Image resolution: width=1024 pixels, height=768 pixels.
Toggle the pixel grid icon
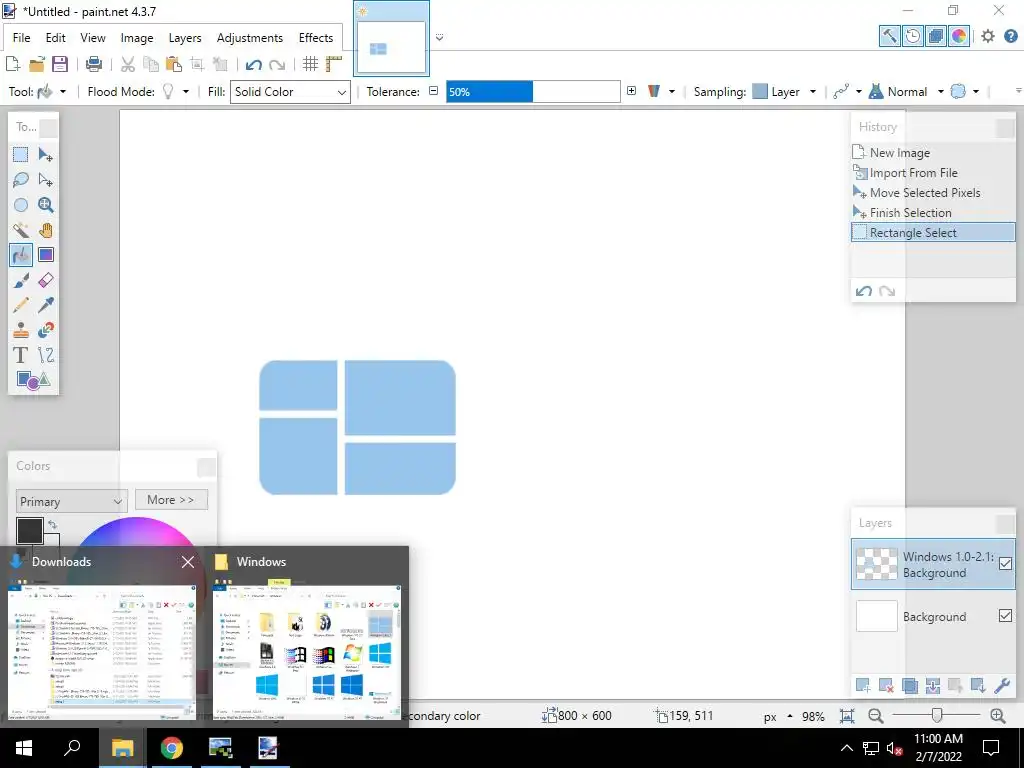click(x=310, y=64)
